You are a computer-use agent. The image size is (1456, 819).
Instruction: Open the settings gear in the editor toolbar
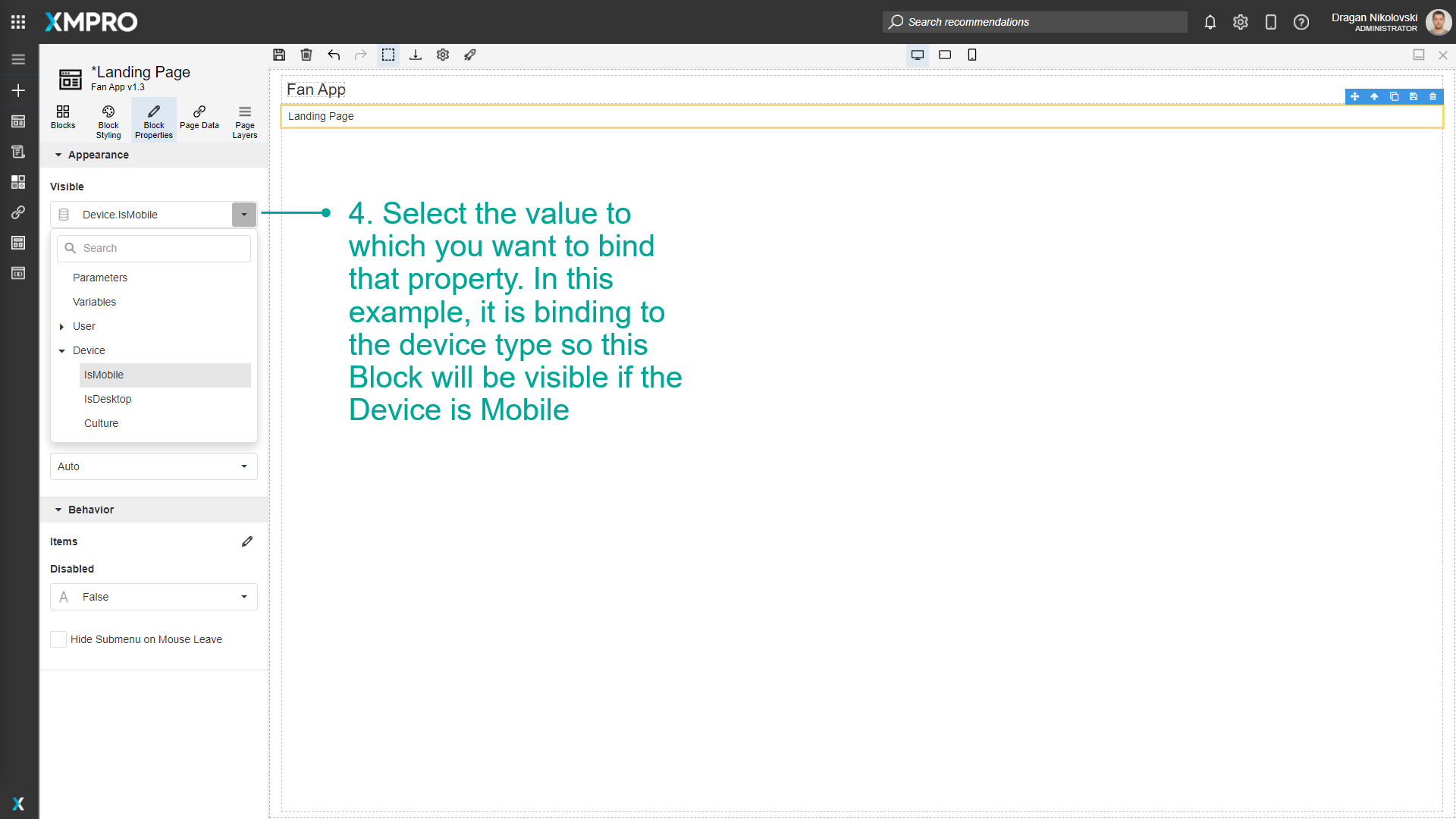click(x=443, y=55)
